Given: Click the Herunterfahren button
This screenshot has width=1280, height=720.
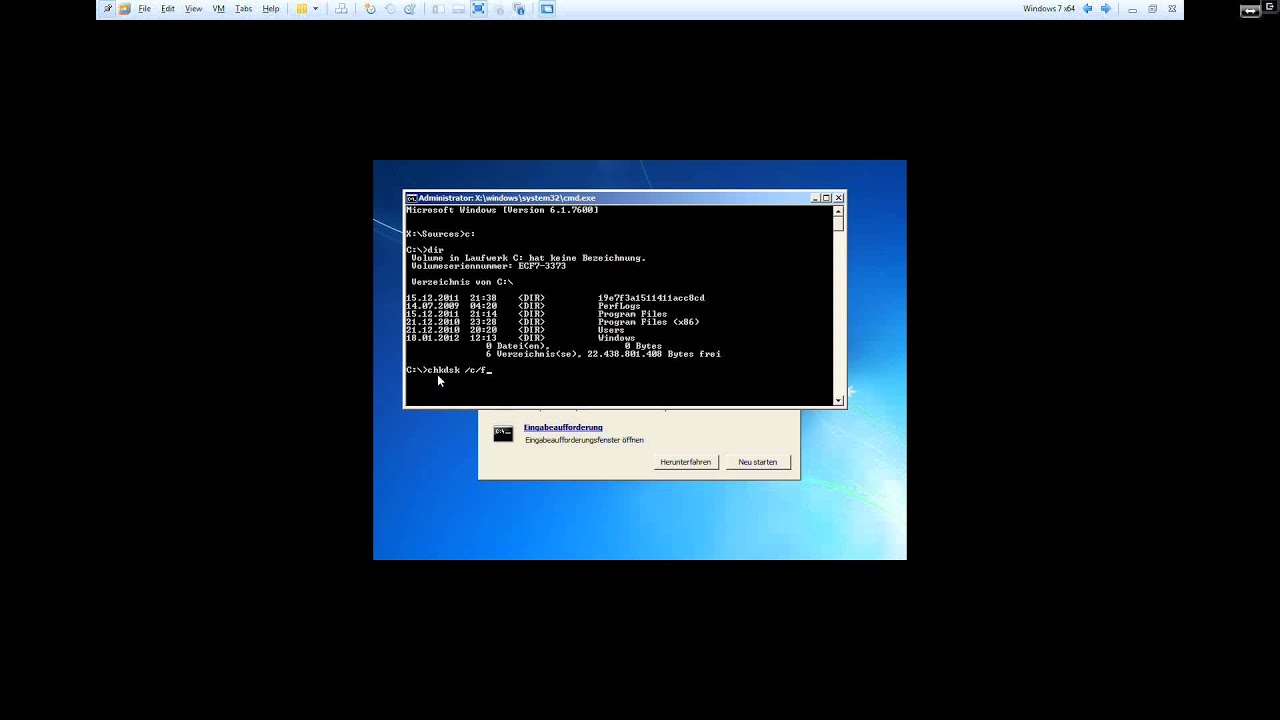Looking at the screenshot, I should tap(686, 462).
